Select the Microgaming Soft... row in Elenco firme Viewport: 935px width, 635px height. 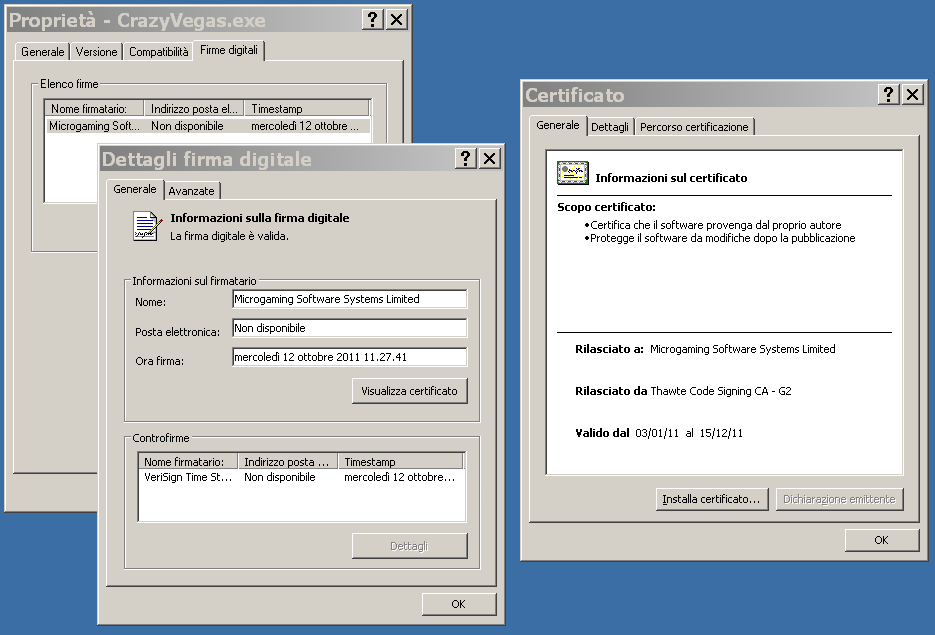tap(208, 126)
